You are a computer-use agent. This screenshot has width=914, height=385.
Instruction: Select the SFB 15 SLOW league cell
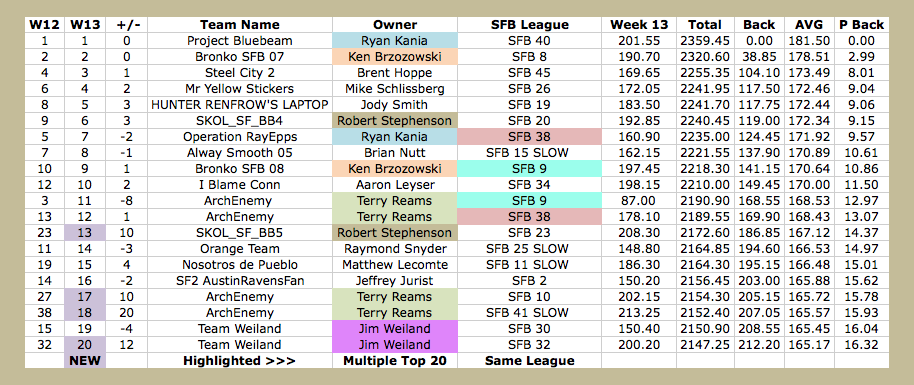(x=529, y=153)
